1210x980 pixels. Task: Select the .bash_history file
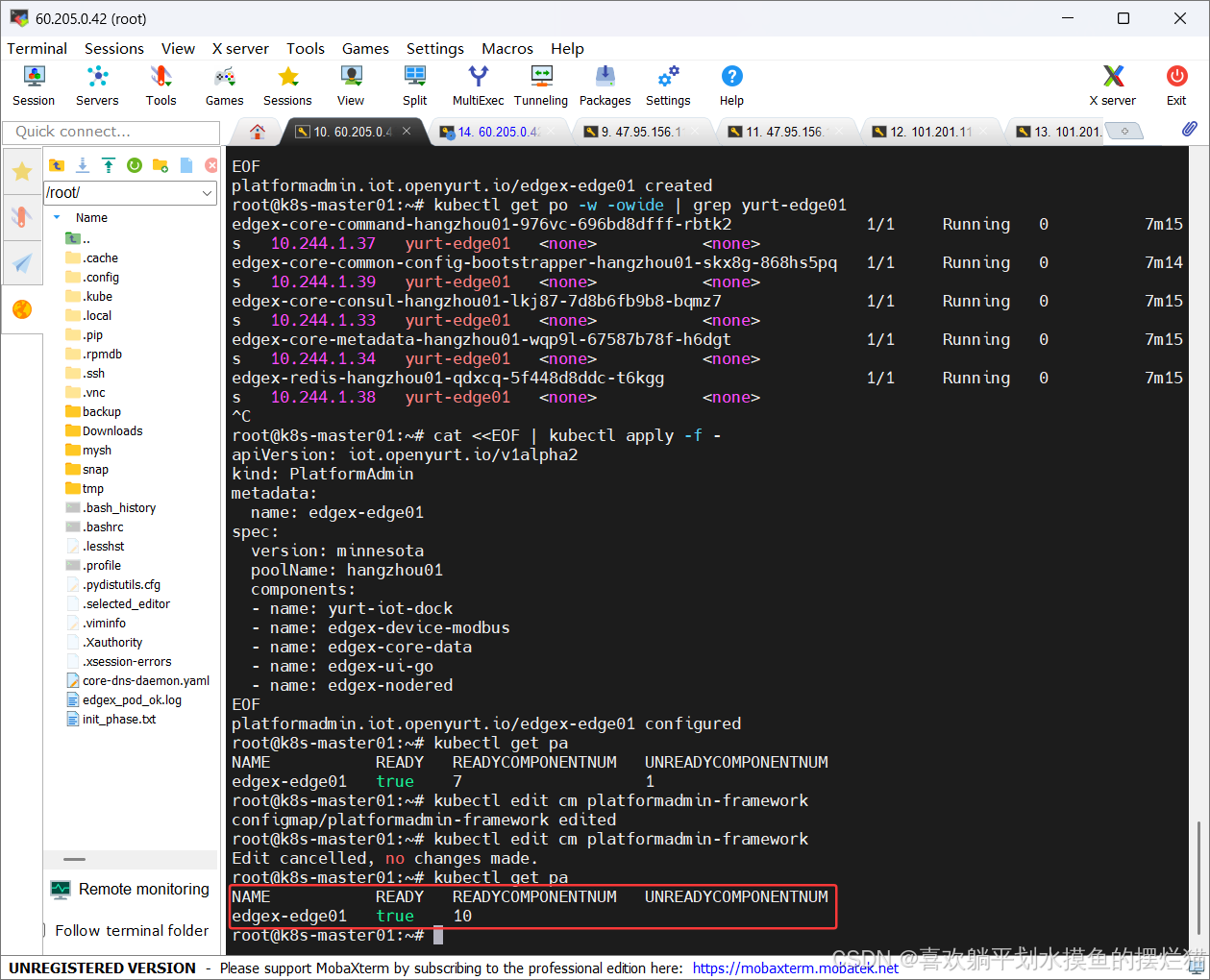coord(118,507)
